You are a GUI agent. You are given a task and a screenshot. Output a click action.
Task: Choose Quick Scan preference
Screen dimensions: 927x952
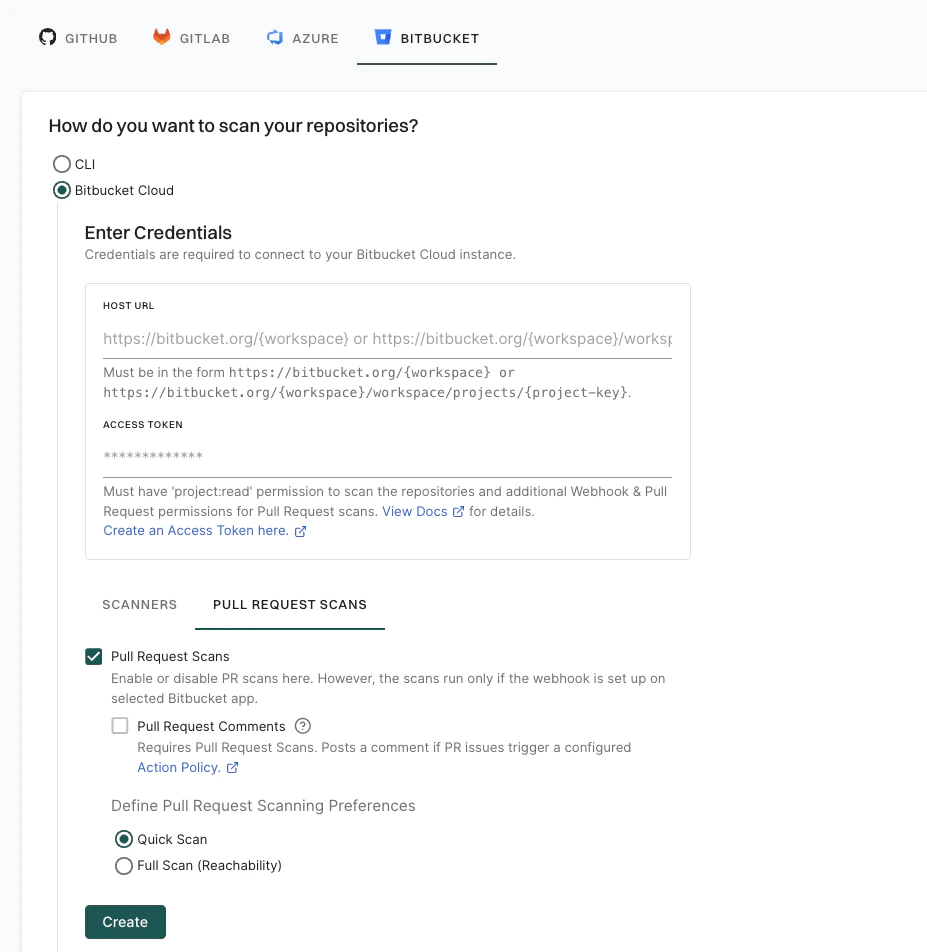point(124,839)
